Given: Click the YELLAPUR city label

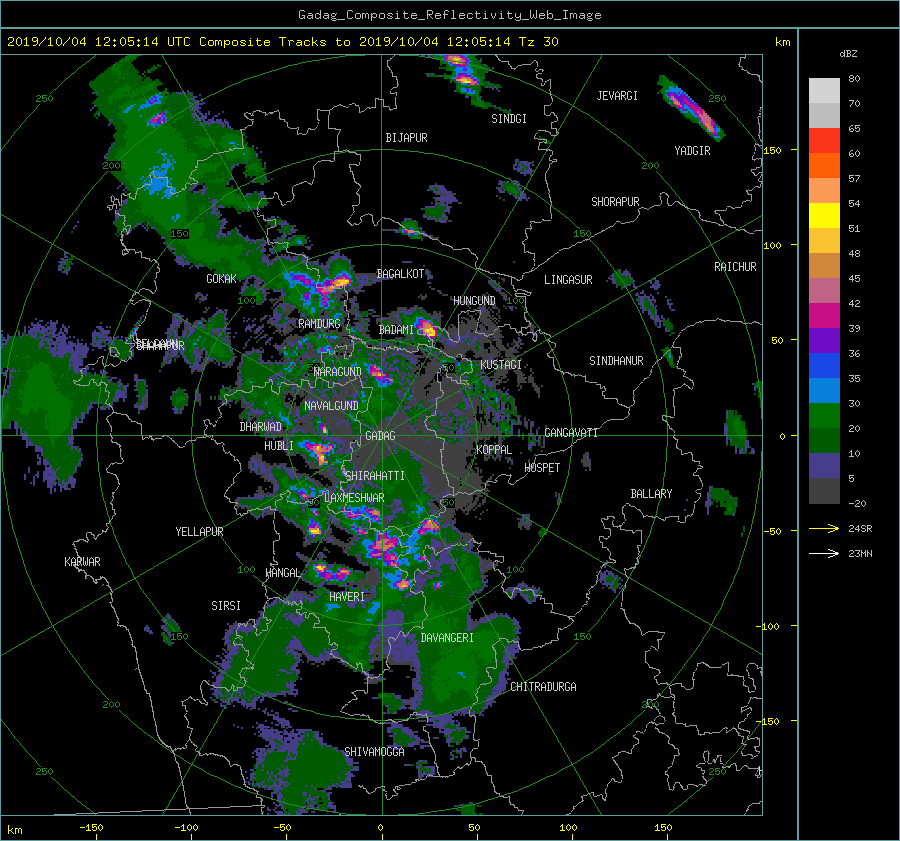Looking at the screenshot, I should point(199,532).
